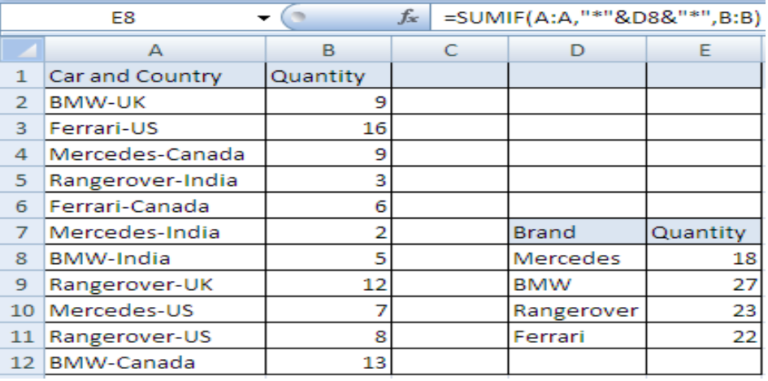Select the cell 'Mercedes-US'

pos(155,310)
